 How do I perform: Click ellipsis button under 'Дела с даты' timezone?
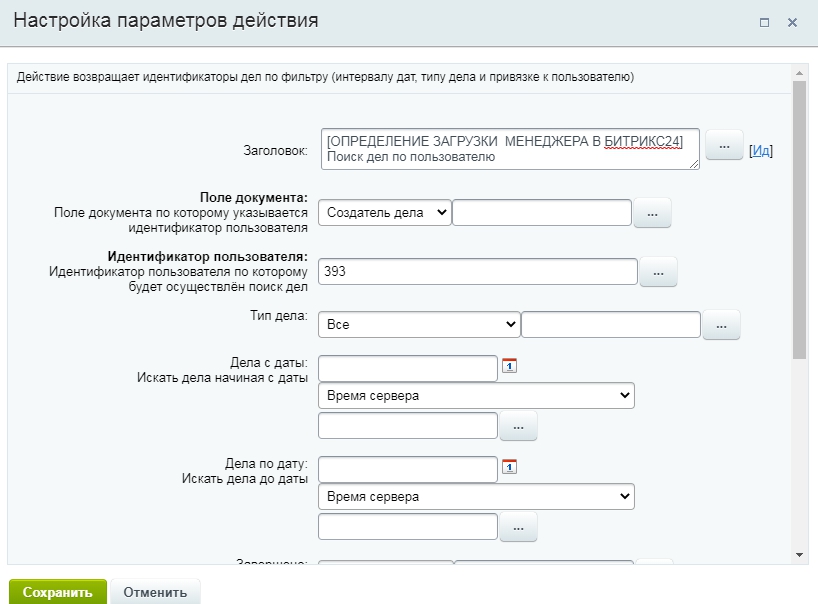pos(517,426)
